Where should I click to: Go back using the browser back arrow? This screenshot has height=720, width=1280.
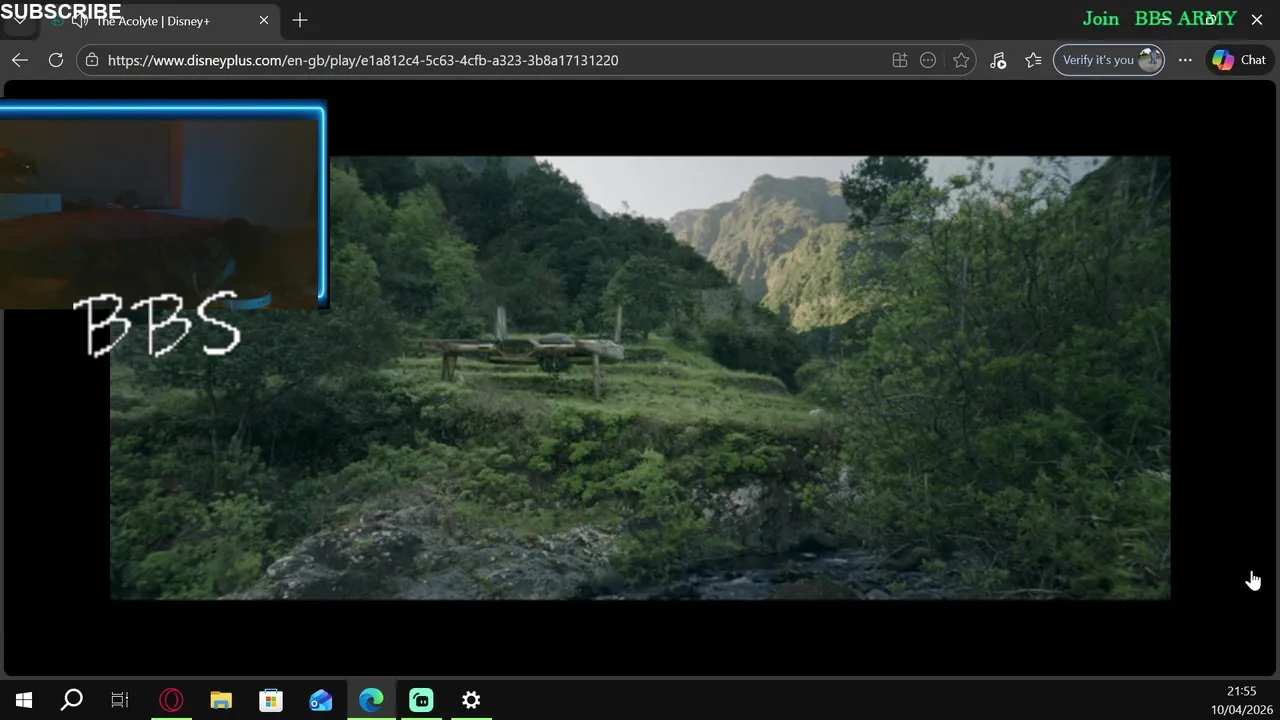[20, 60]
